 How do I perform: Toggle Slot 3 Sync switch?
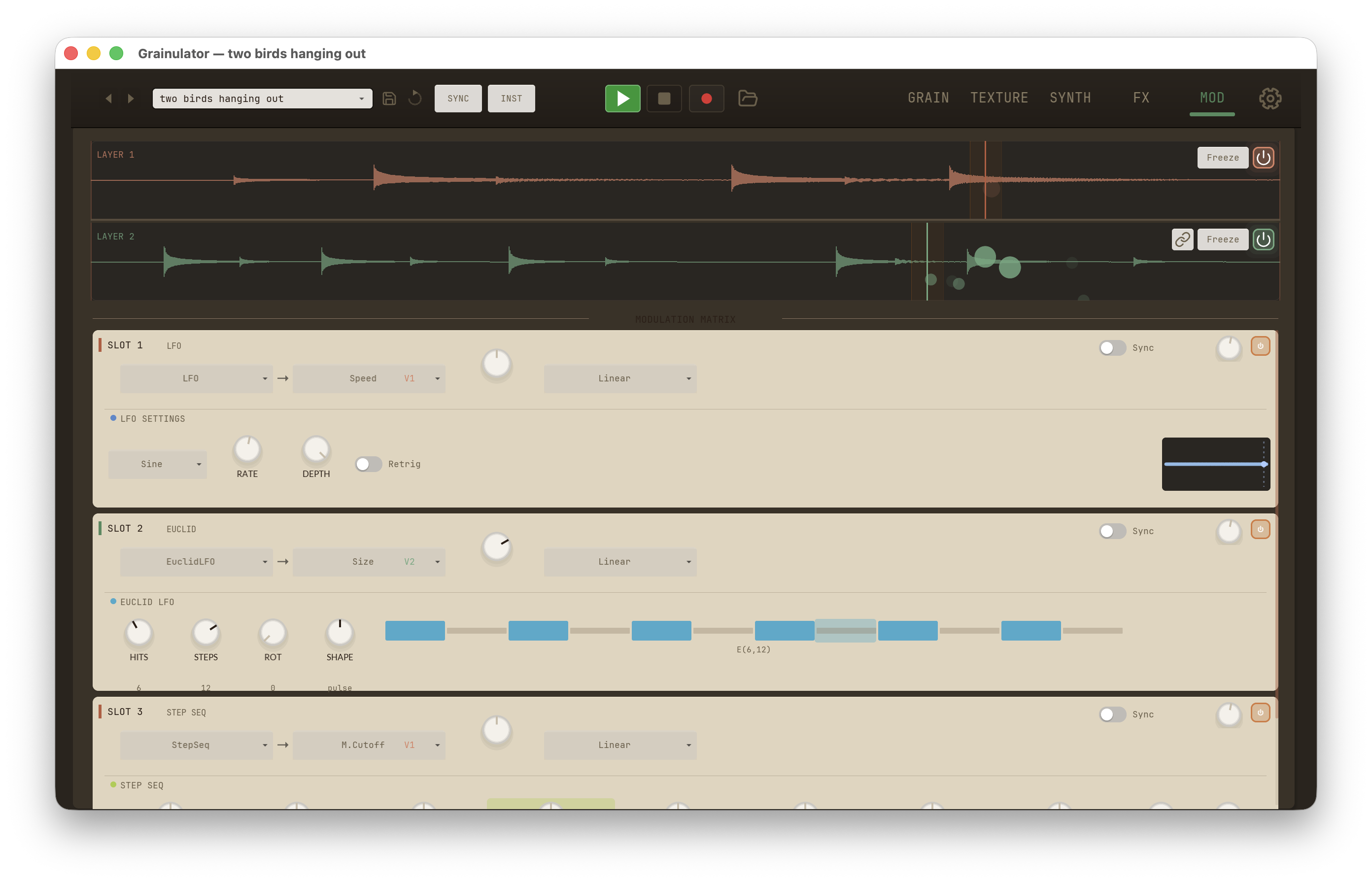point(1112,714)
